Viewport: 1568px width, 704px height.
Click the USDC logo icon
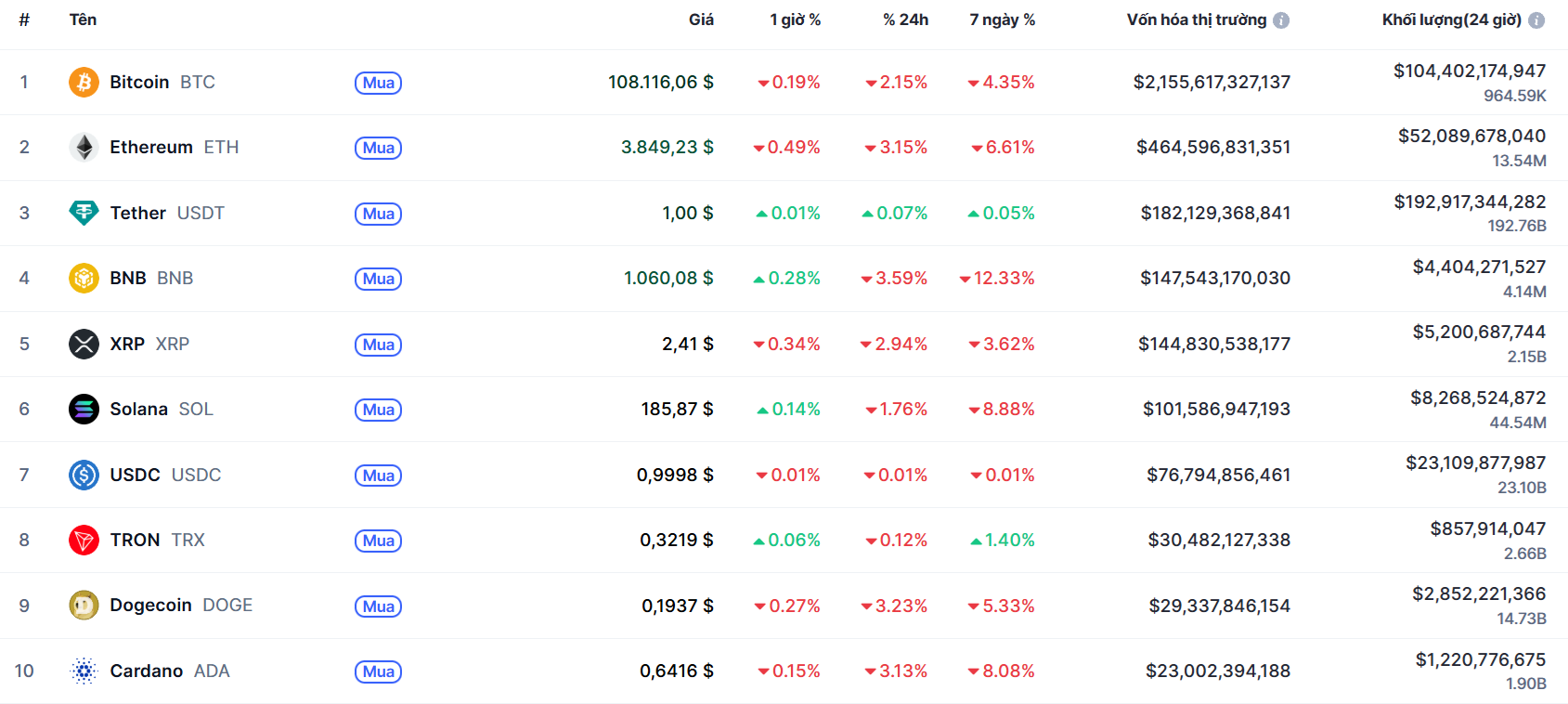tap(84, 475)
